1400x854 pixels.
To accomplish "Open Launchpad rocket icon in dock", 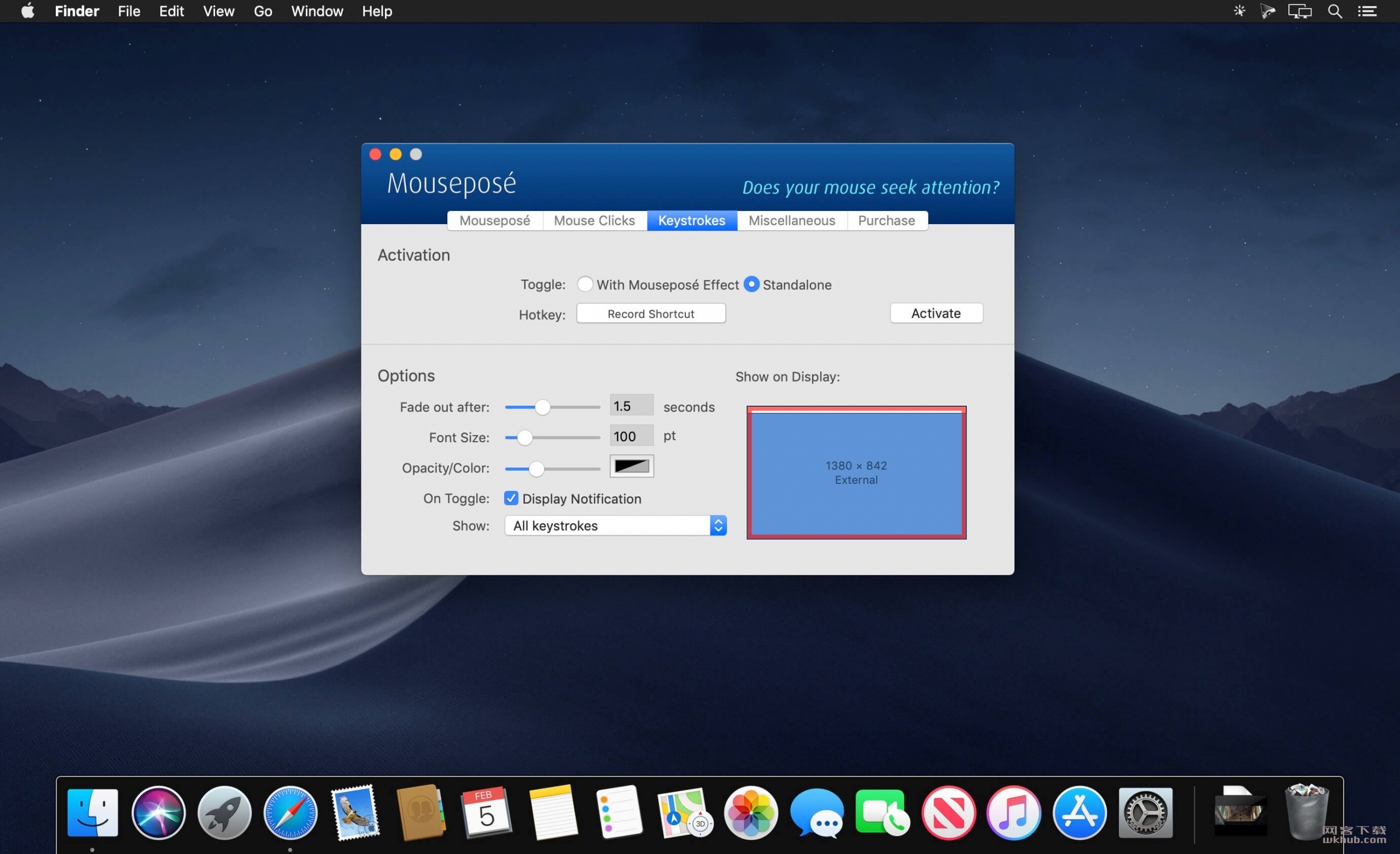I will click(x=224, y=812).
